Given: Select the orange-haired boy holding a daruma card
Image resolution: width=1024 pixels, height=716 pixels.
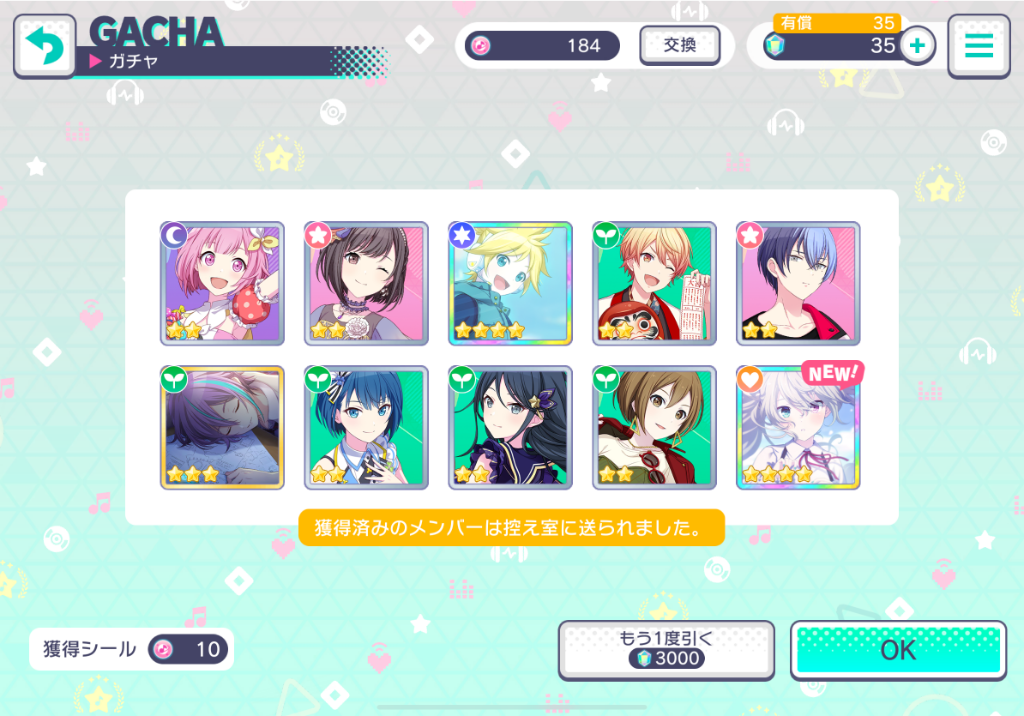Looking at the screenshot, I should click(x=654, y=283).
